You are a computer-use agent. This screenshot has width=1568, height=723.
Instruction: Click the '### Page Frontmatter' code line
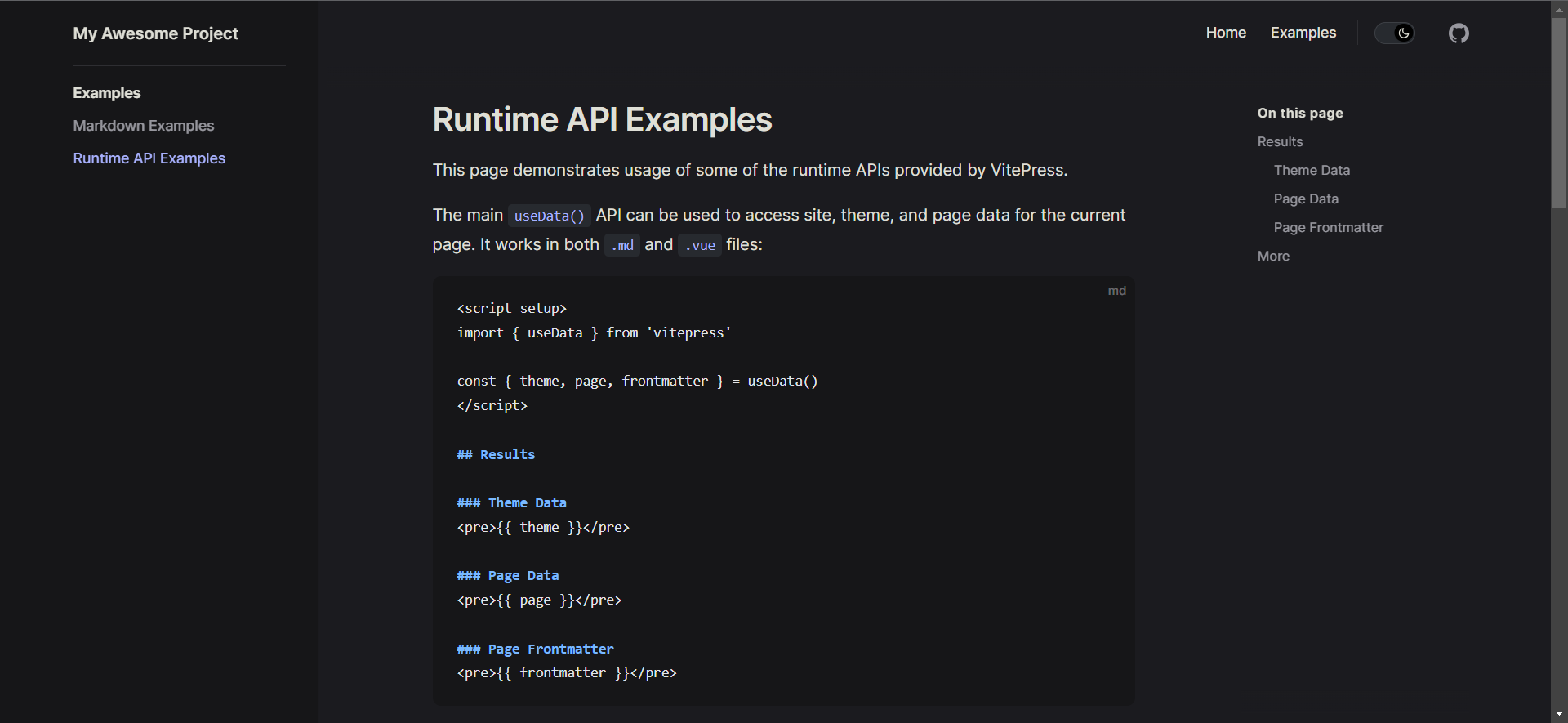point(536,649)
